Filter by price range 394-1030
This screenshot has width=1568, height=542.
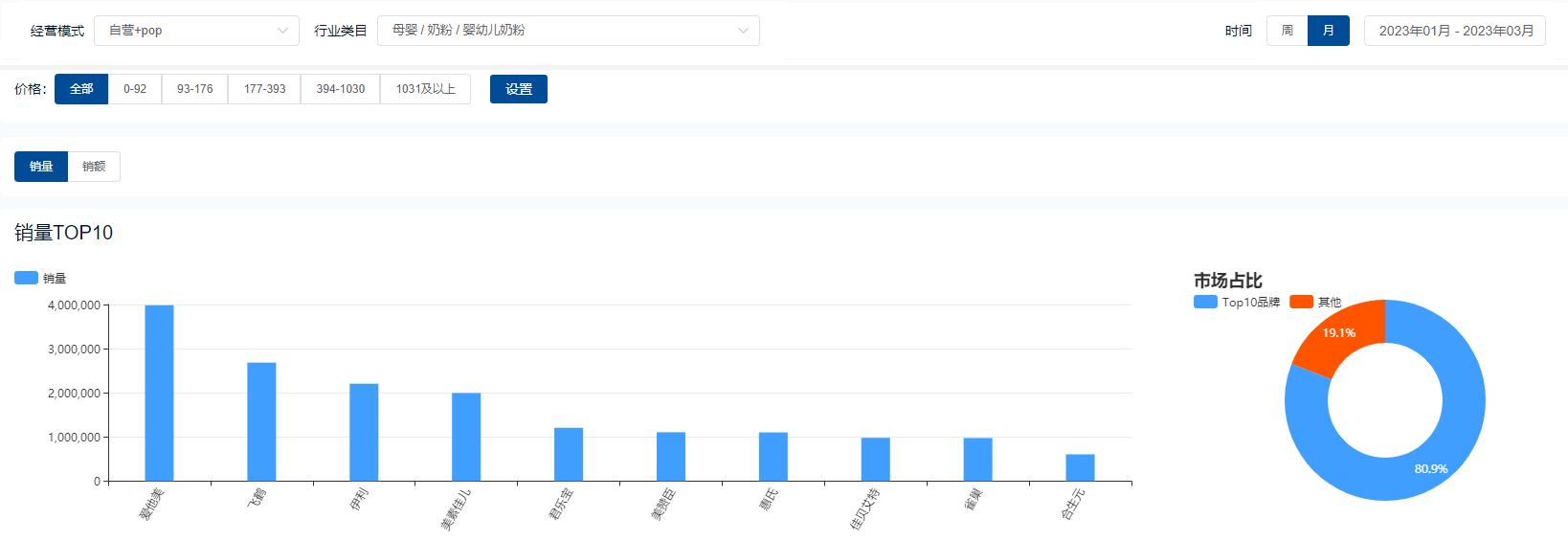341,89
